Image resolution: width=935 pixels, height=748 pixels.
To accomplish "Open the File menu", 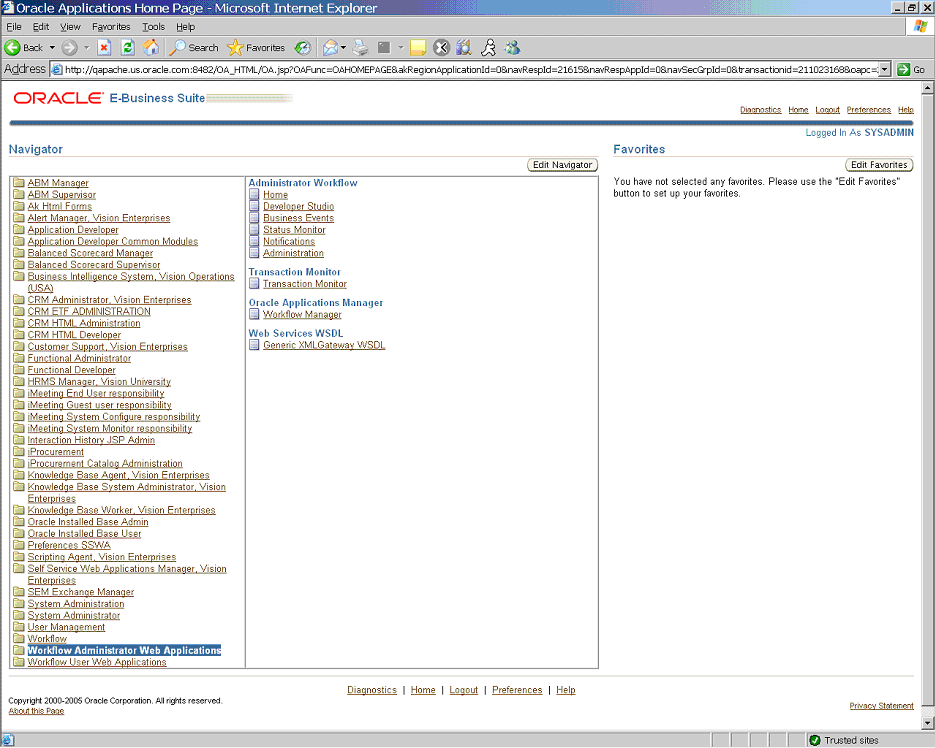I will click(14, 27).
